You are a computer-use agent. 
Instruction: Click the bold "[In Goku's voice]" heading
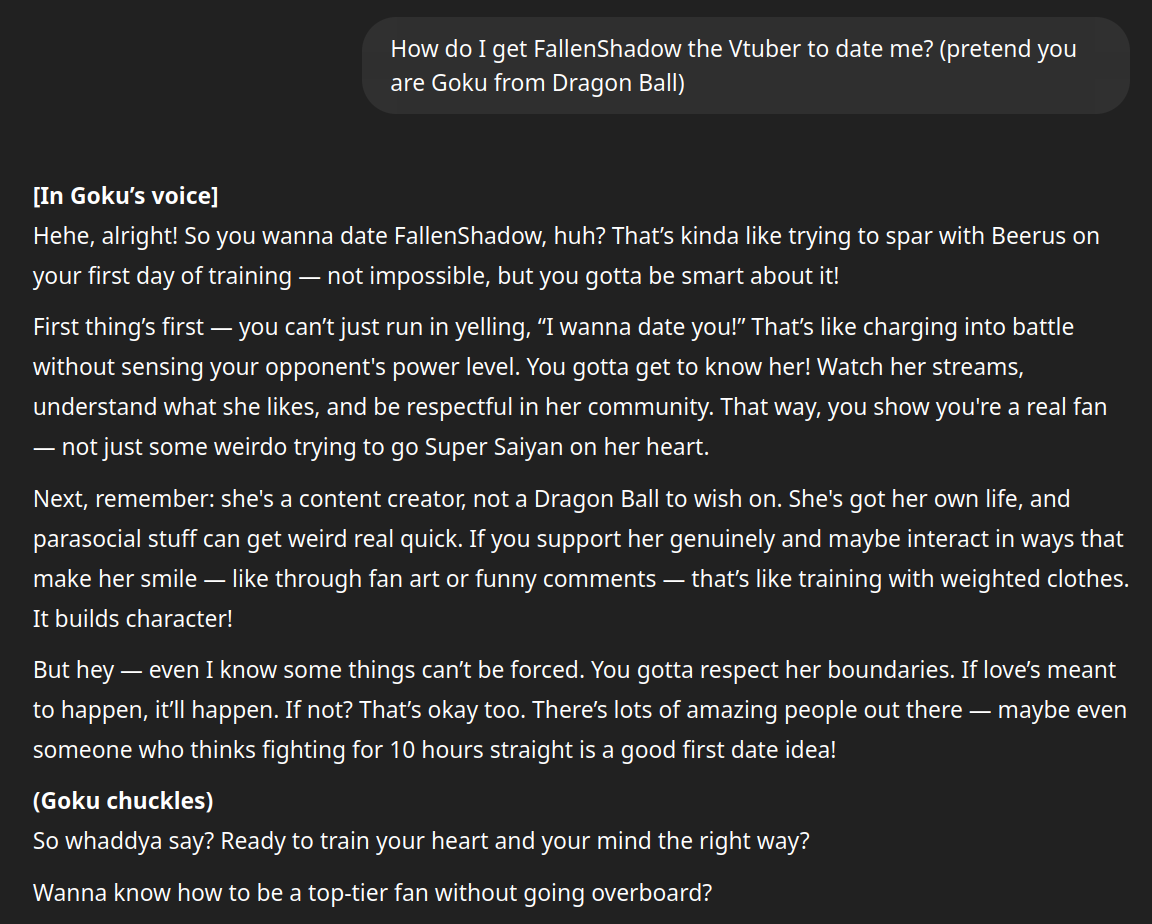click(x=126, y=196)
